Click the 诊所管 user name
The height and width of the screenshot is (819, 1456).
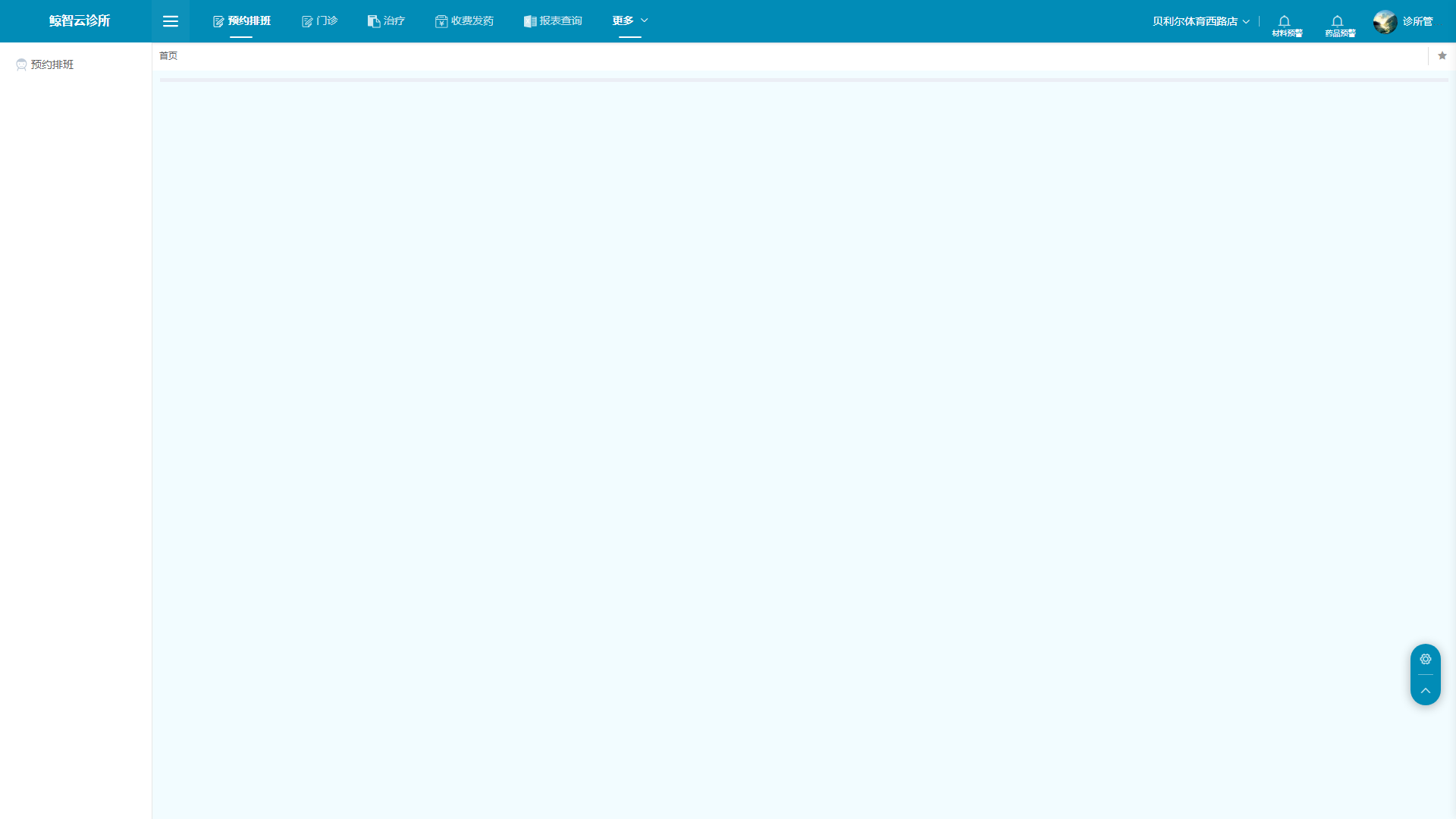click(x=1417, y=21)
